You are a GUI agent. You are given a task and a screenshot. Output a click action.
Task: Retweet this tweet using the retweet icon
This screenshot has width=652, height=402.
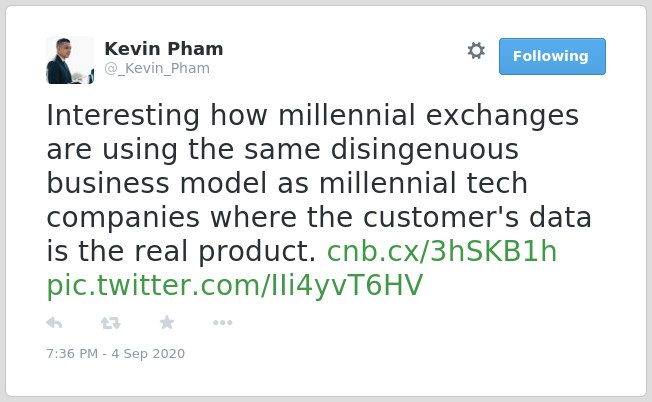coord(111,323)
